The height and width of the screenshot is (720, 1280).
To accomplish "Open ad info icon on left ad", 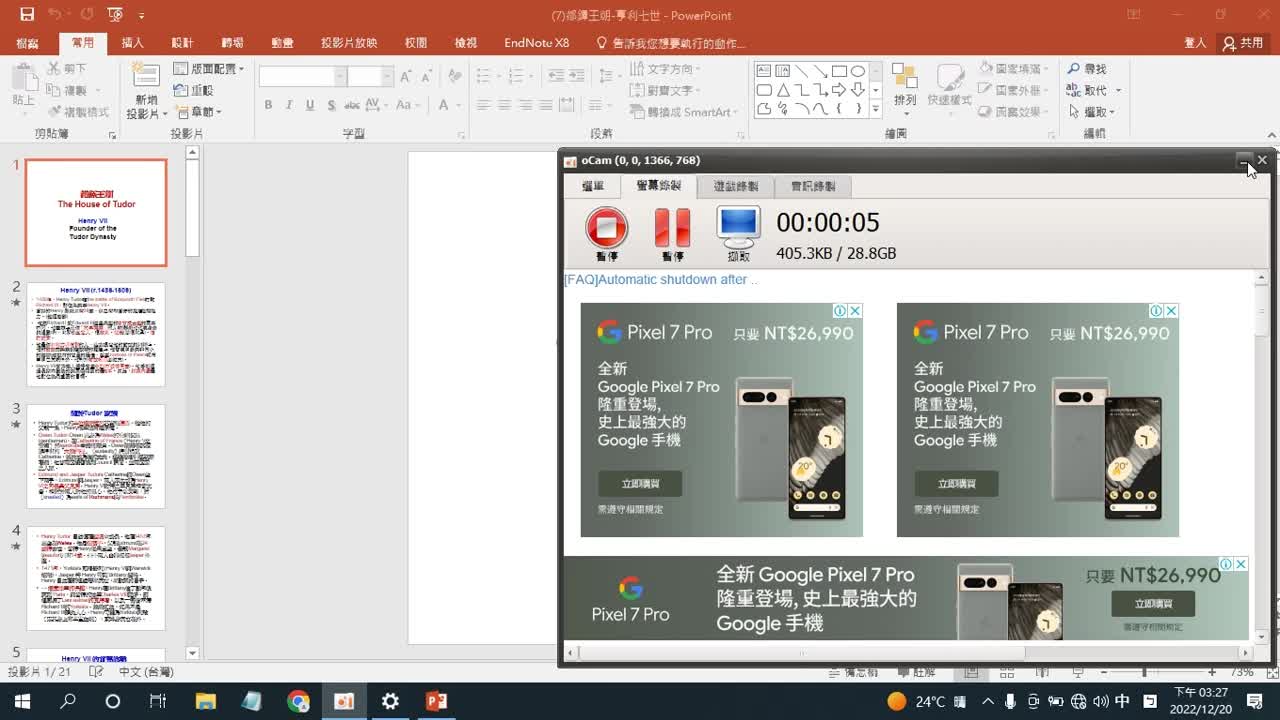I will (841, 311).
